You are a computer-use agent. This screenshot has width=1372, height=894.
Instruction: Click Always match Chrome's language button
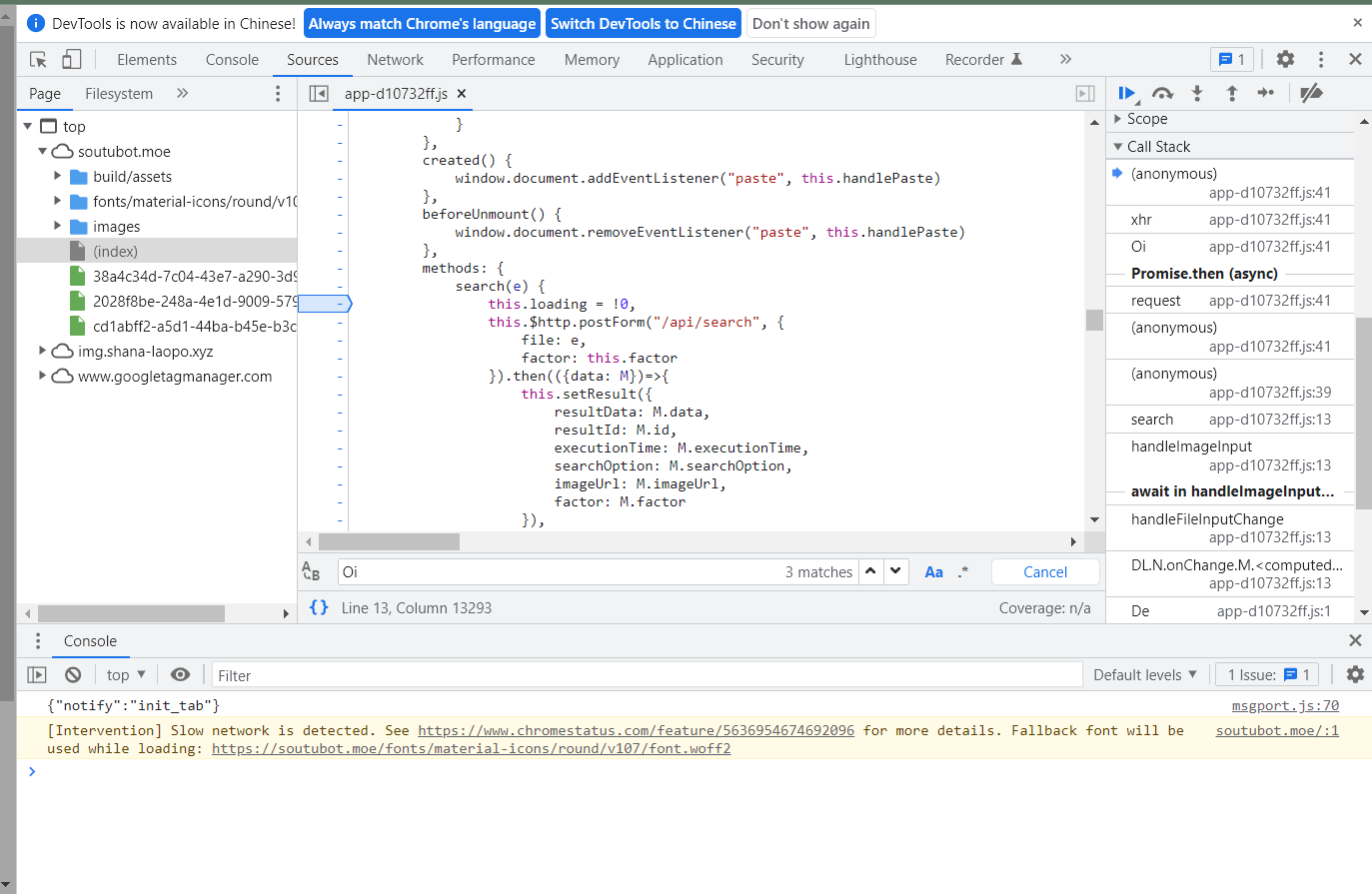pyautogui.click(x=422, y=24)
